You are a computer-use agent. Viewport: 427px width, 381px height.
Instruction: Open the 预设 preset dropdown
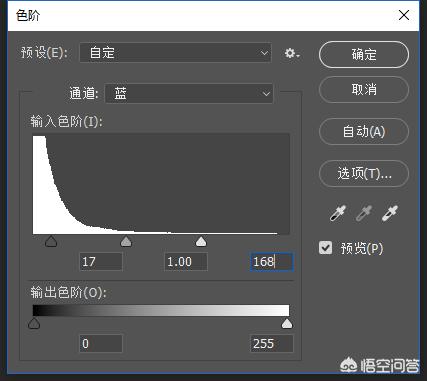175,53
